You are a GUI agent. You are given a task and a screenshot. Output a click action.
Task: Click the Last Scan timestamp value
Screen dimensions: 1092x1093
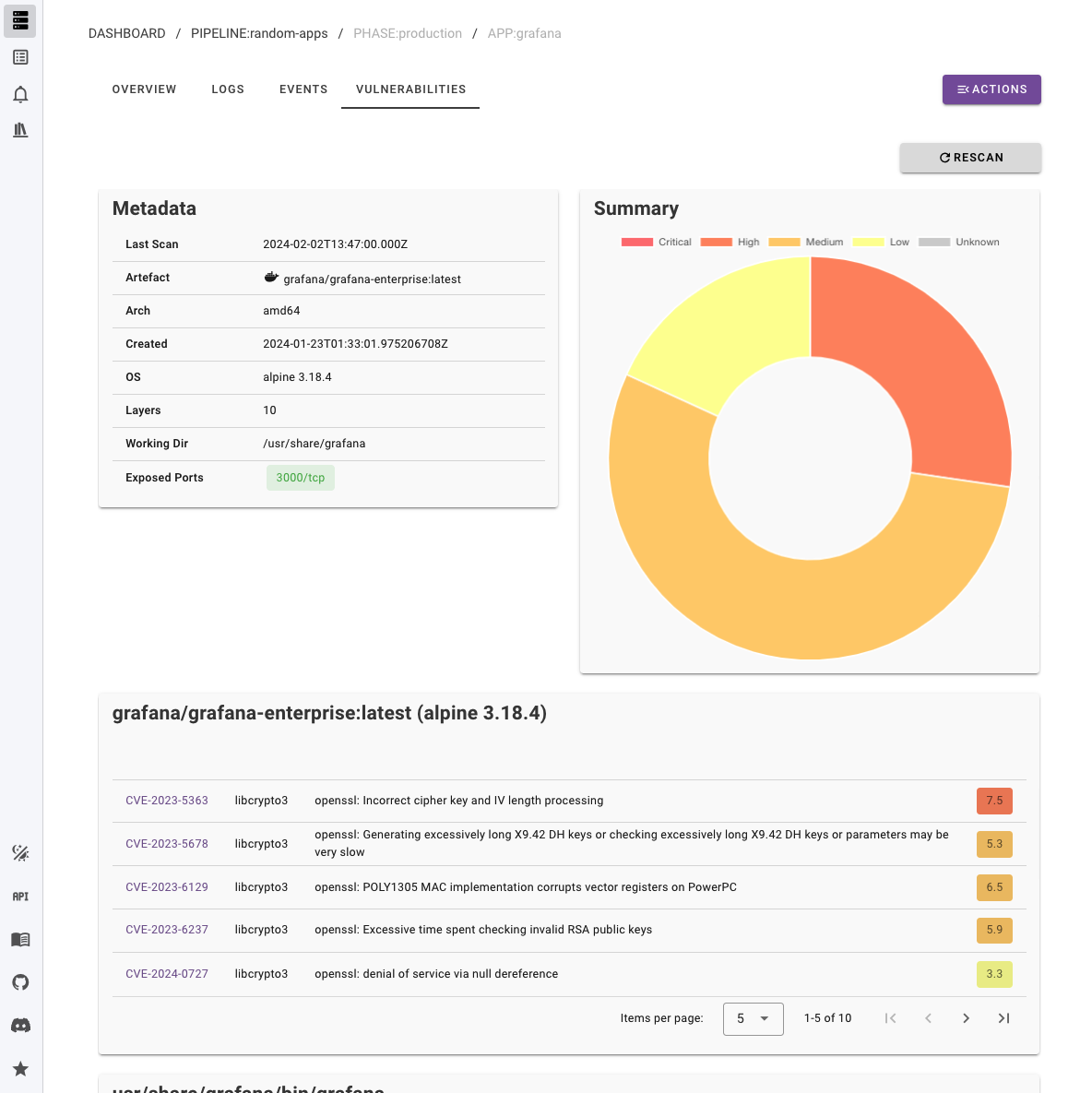click(x=335, y=244)
